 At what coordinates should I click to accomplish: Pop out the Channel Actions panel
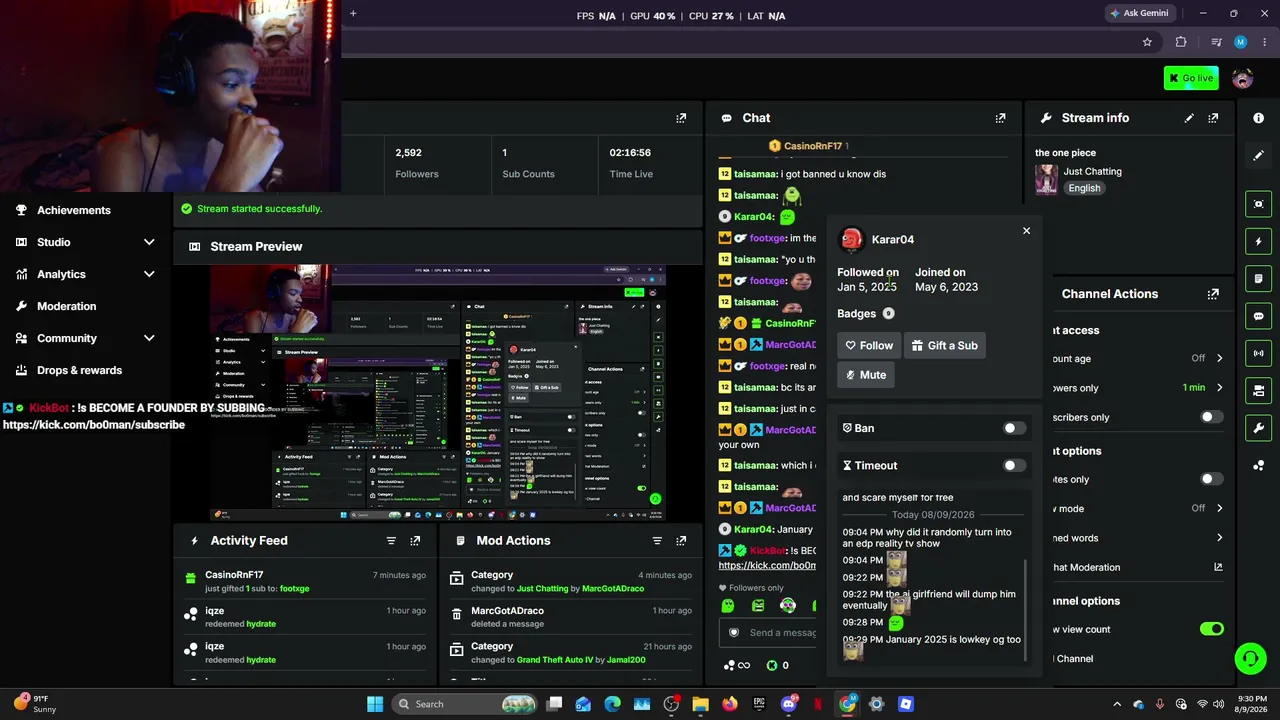click(1213, 294)
